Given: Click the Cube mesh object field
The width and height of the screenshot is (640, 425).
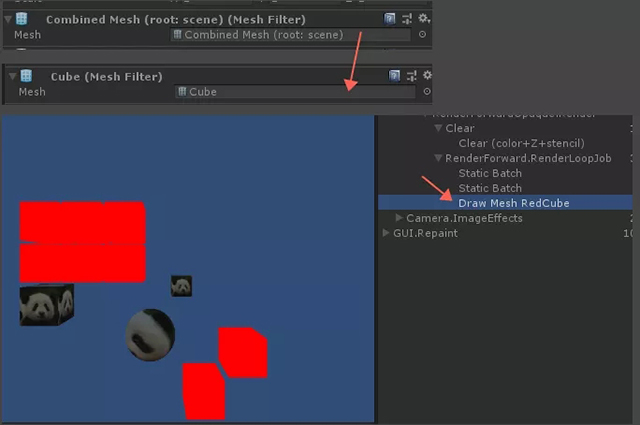Looking at the screenshot, I should (x=293, y=92).
